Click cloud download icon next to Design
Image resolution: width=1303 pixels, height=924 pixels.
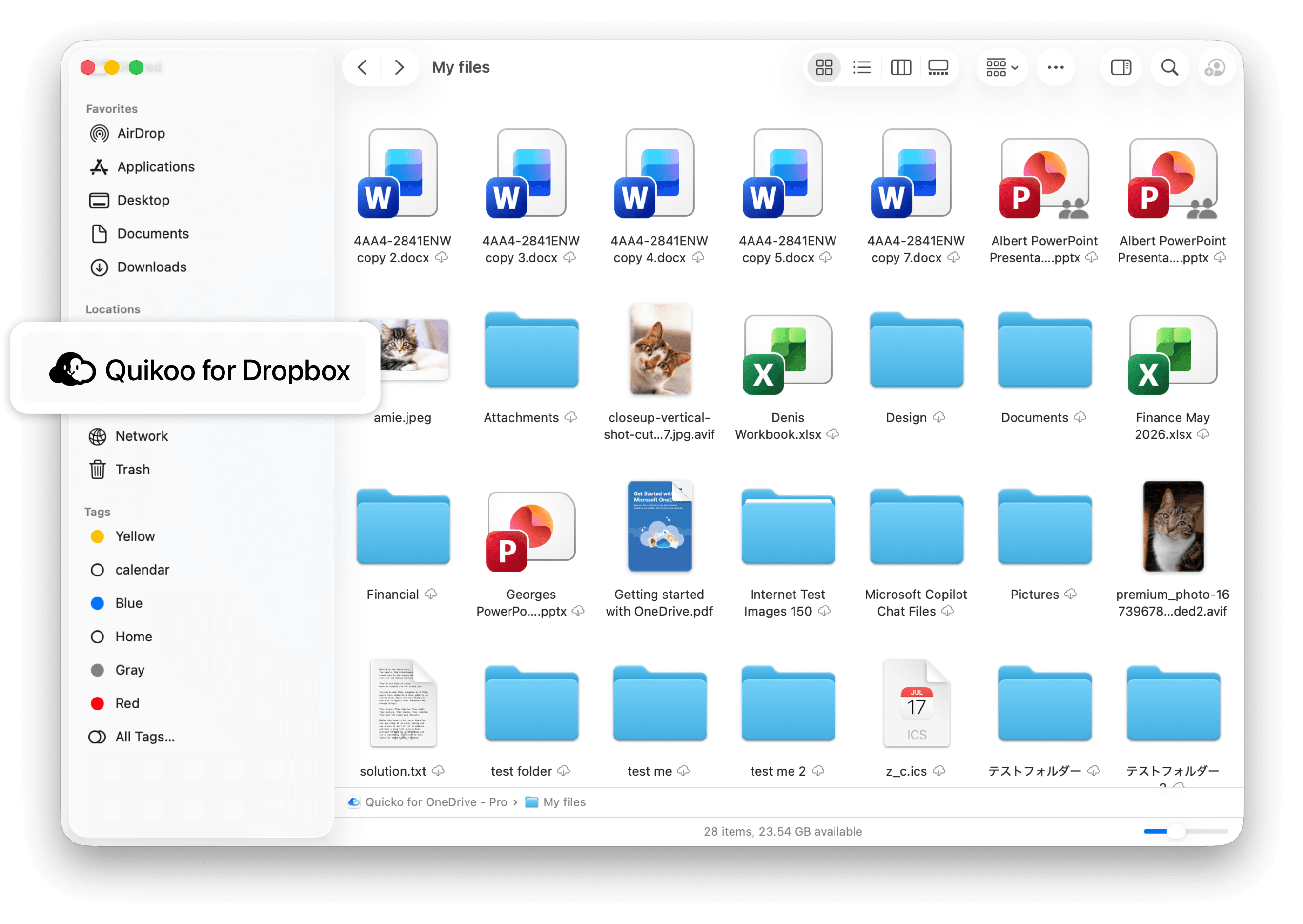[939, 418]
